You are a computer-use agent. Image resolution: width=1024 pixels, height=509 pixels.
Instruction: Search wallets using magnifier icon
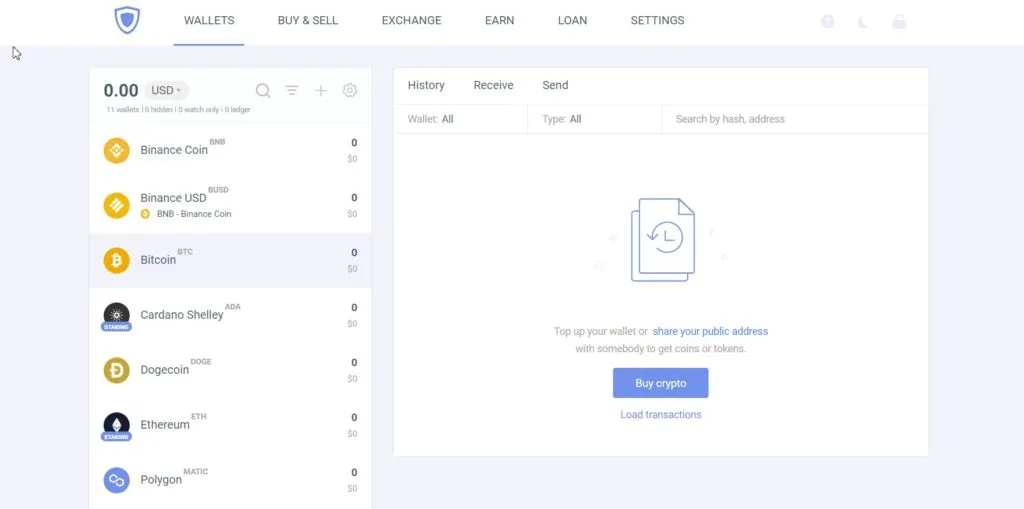click(263, 91)
